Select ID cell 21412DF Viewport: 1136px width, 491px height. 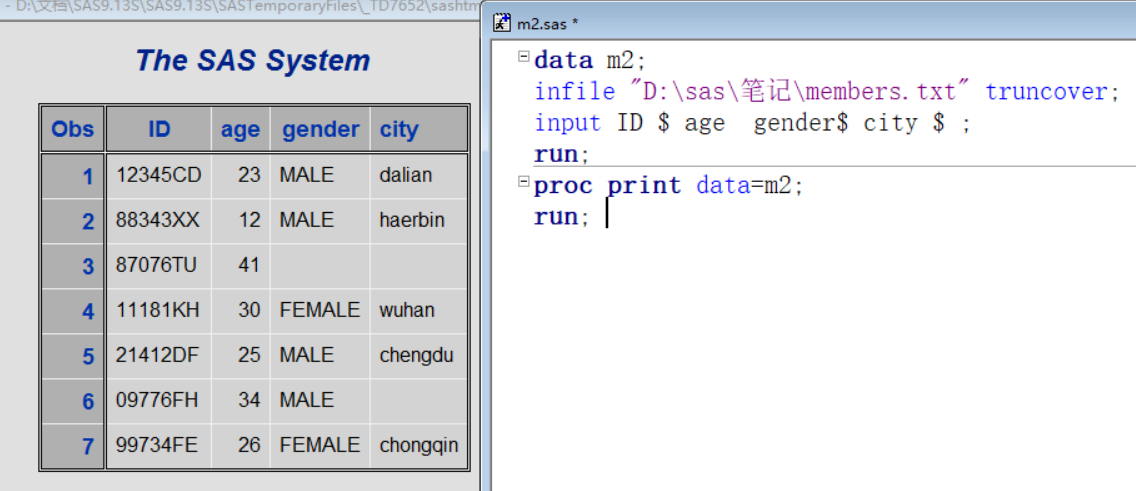[x=159, y=355]
